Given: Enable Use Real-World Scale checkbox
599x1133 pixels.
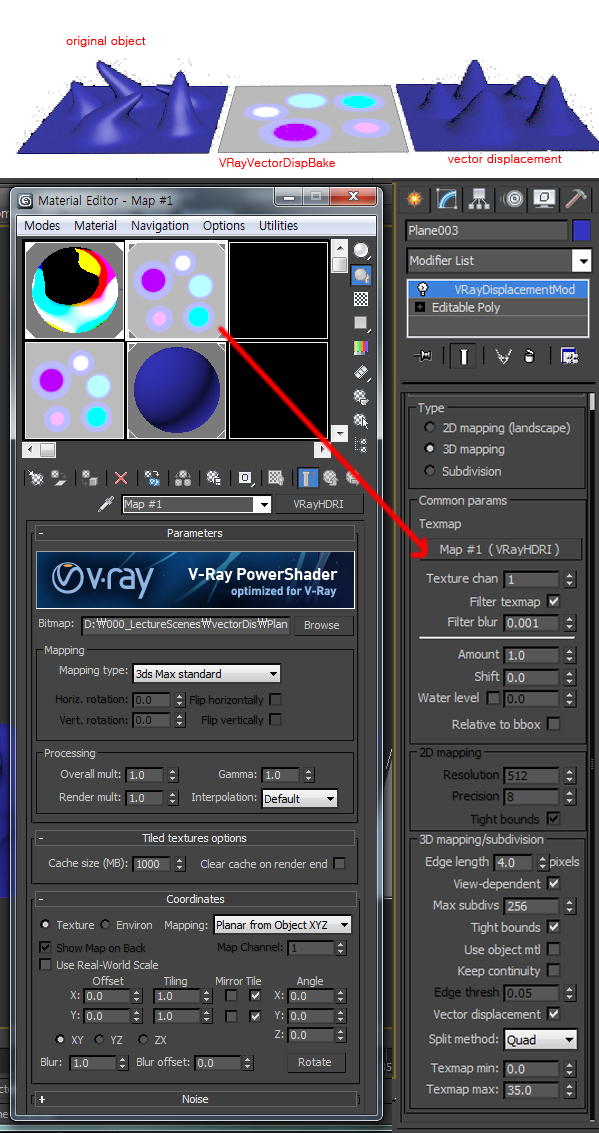Looking at the screenshot, I should (46, 965).
